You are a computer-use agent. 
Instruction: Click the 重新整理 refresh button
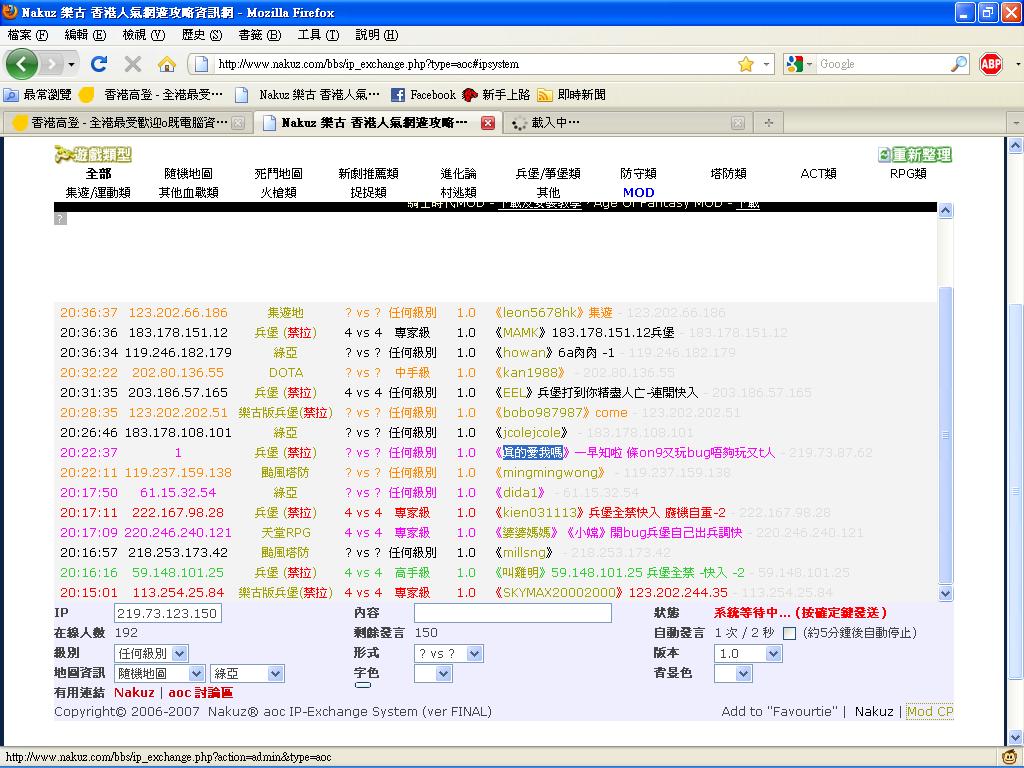[915, 155]
